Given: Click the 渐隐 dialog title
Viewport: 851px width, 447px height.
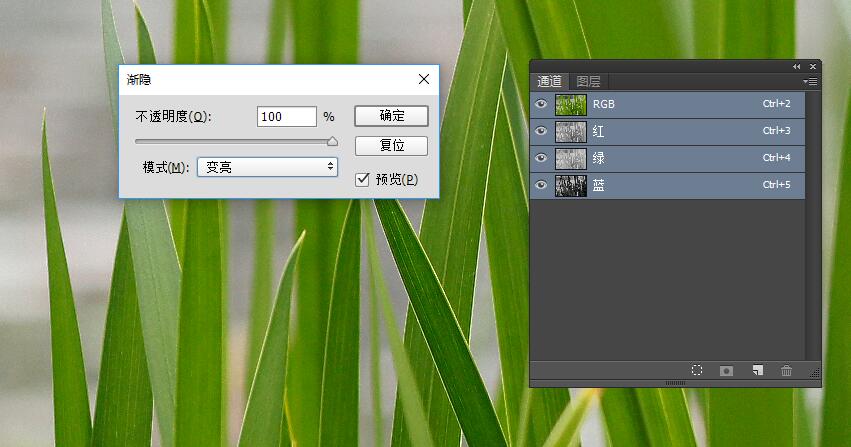Looking at the screenshot, I should [x=139, y=80].
